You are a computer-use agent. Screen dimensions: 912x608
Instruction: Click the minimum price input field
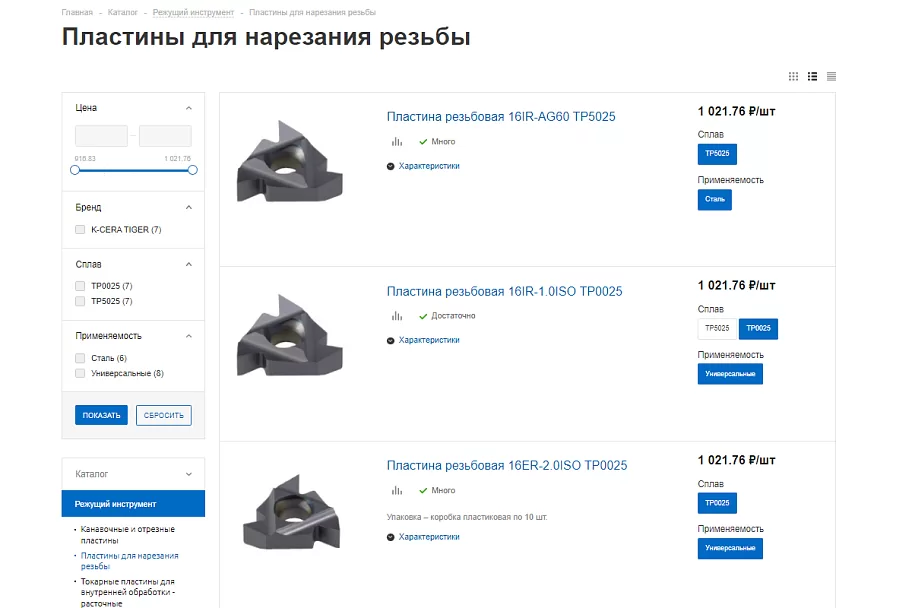pyautogui.click(x=101, y=136)
